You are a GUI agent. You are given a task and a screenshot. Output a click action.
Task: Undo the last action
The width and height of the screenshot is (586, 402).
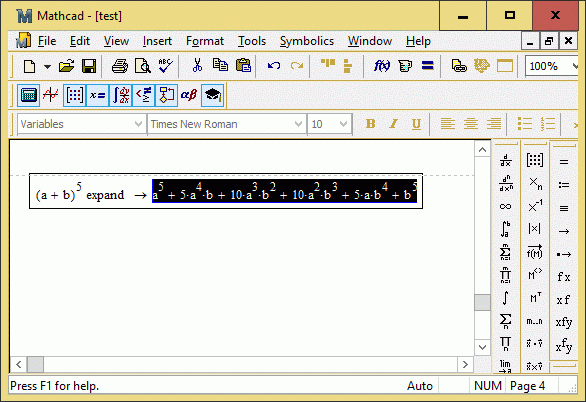274,66
